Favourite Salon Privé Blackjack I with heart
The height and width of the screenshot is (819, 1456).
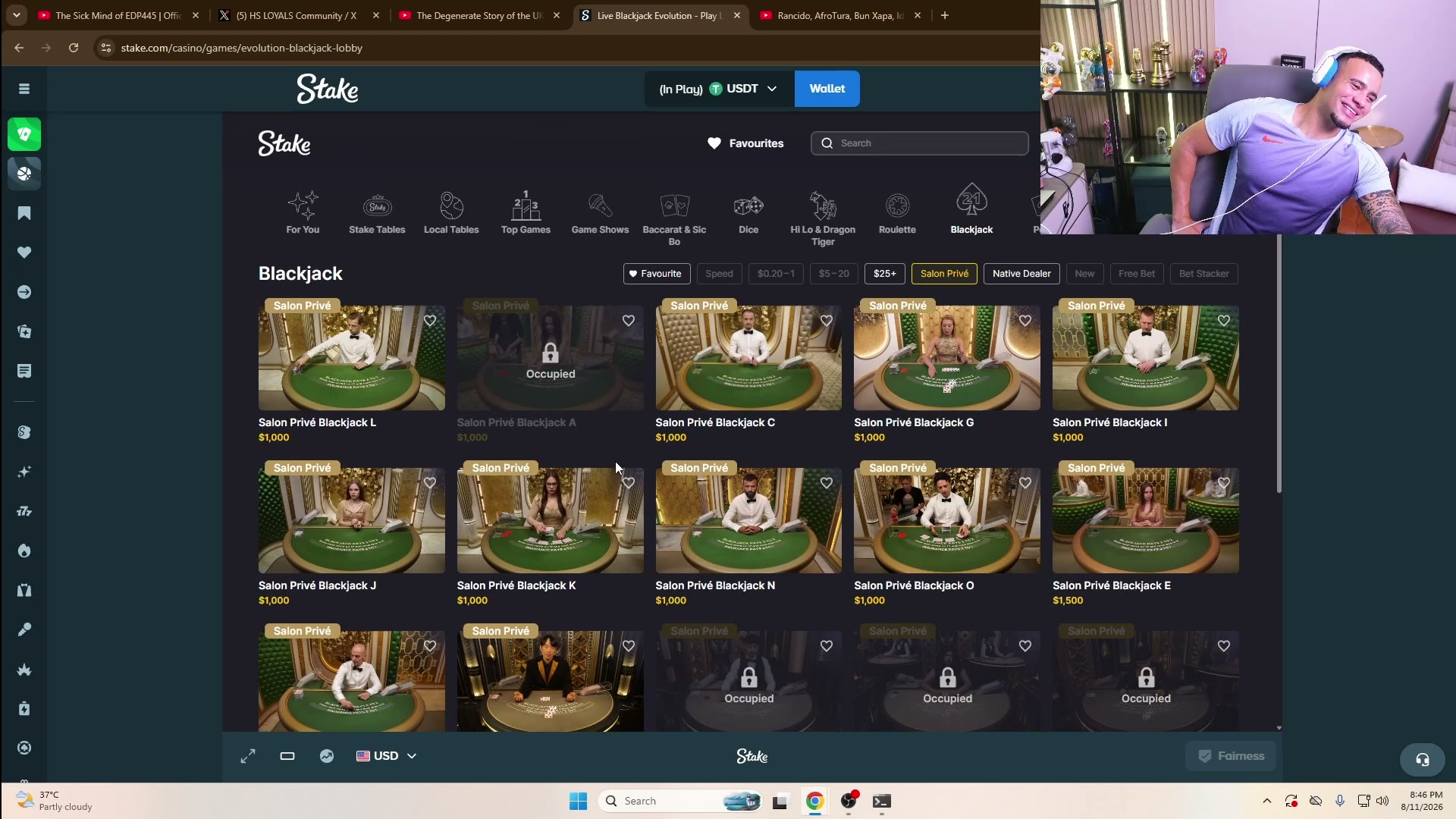[1224, 321]
